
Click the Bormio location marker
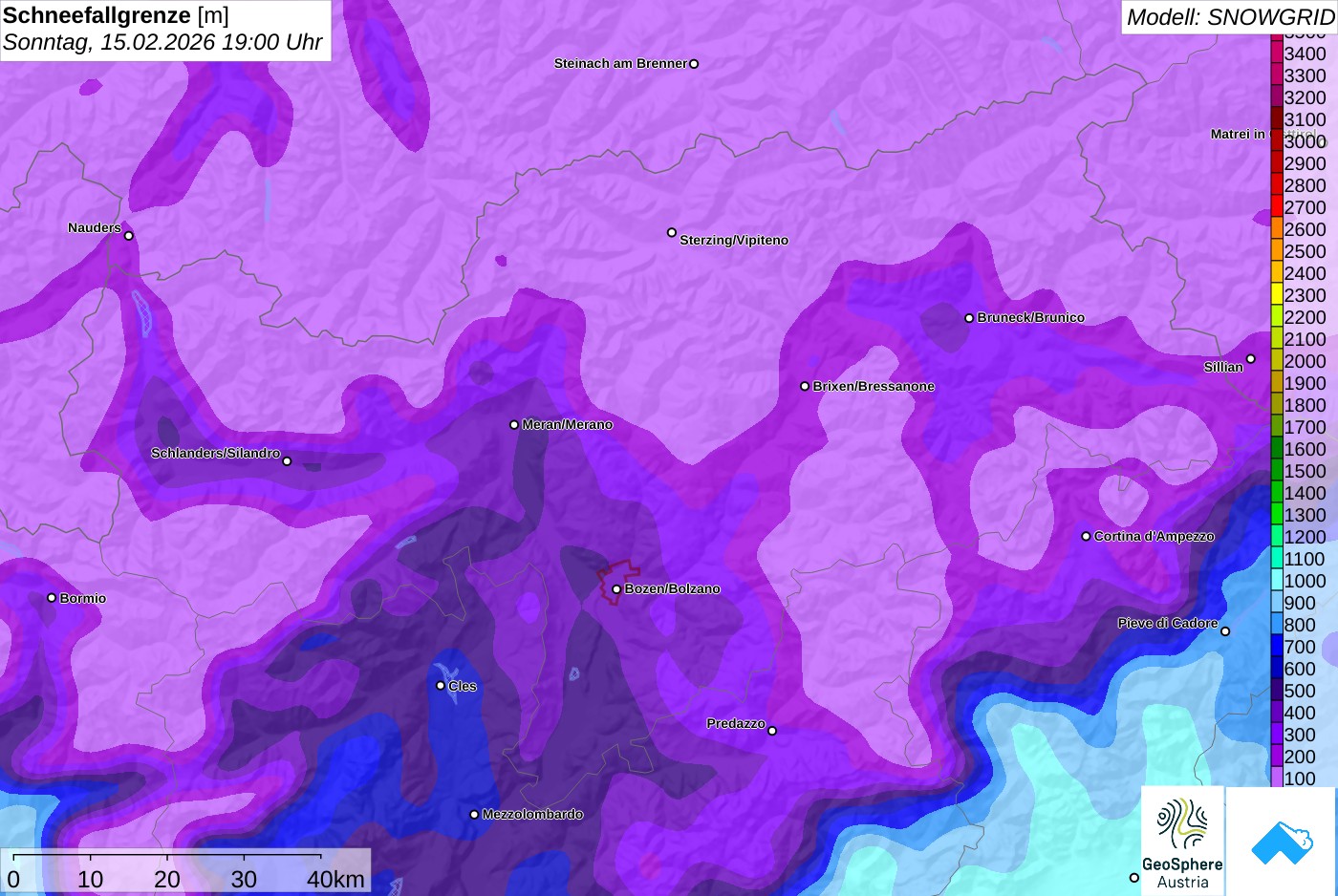click(x=52, y=598)
